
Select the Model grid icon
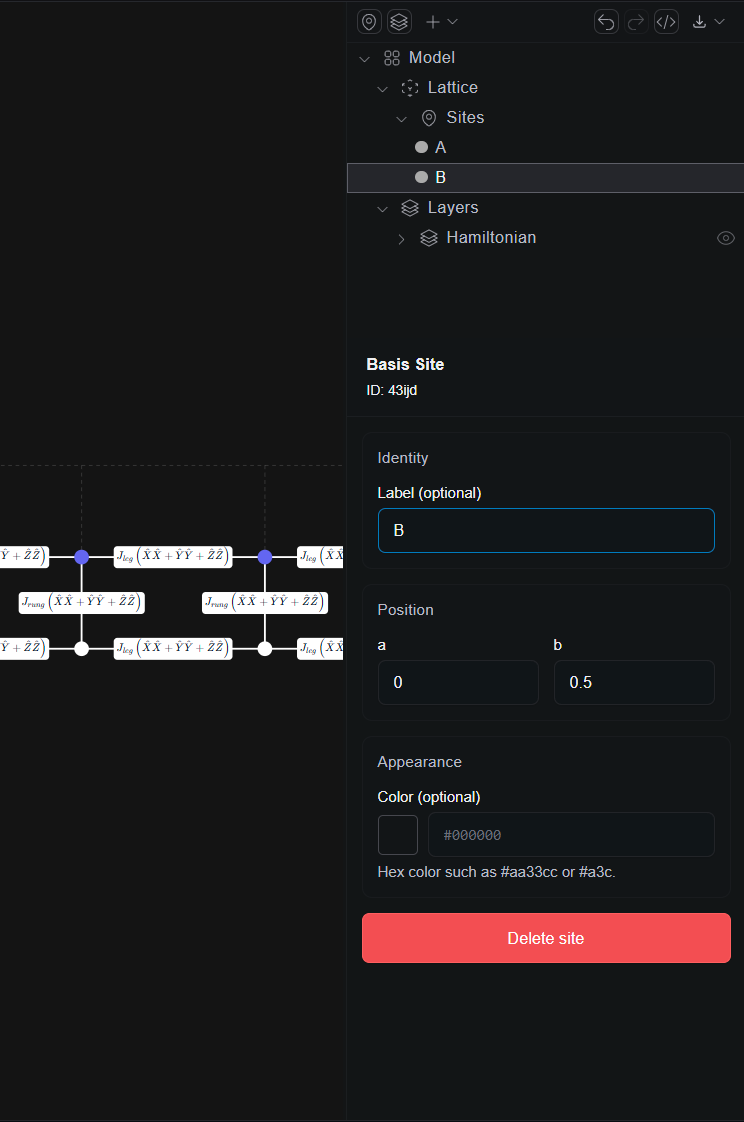[x=391, y=58]
